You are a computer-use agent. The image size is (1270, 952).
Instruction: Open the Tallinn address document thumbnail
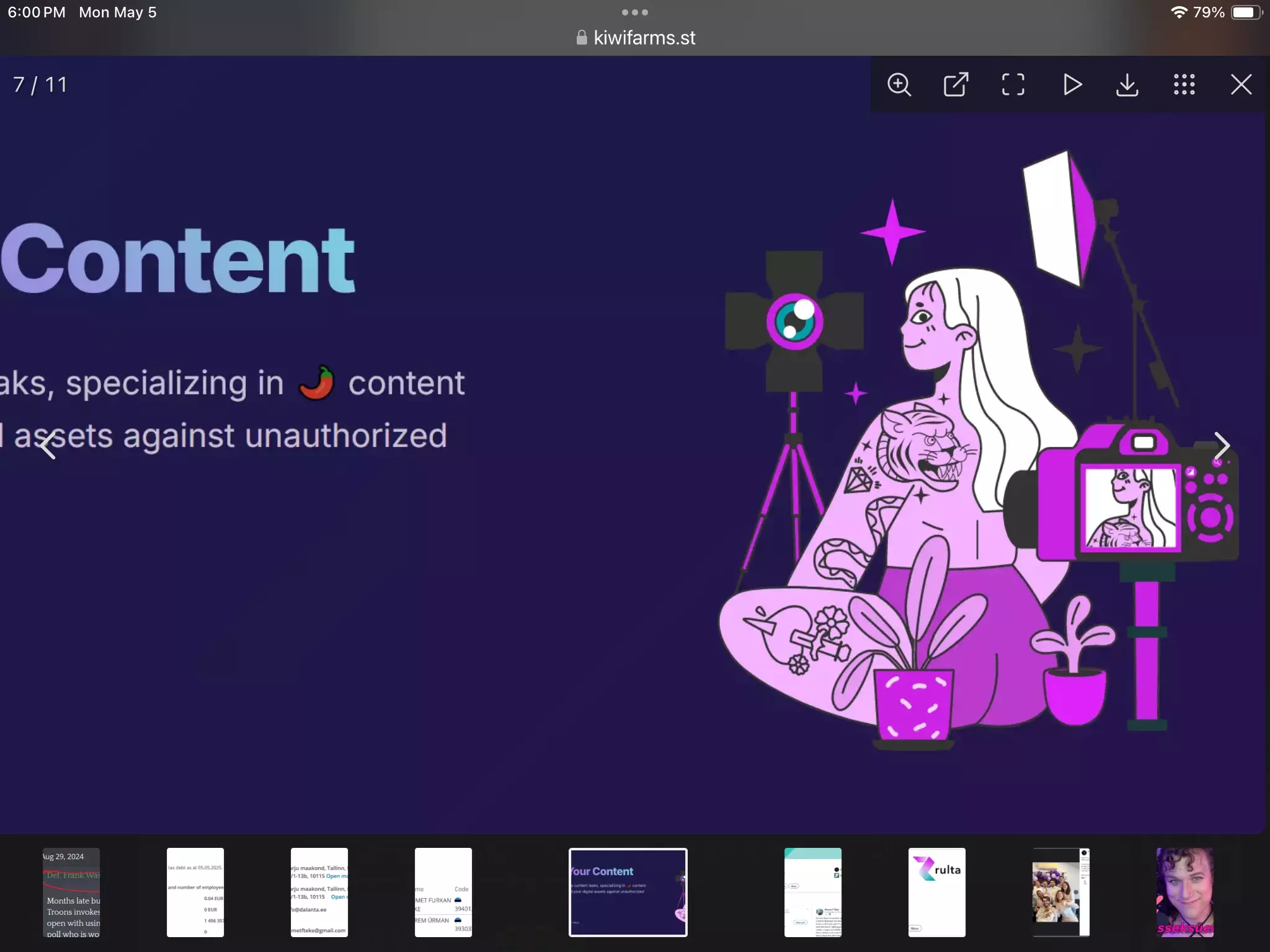click(x=319, y=892)
